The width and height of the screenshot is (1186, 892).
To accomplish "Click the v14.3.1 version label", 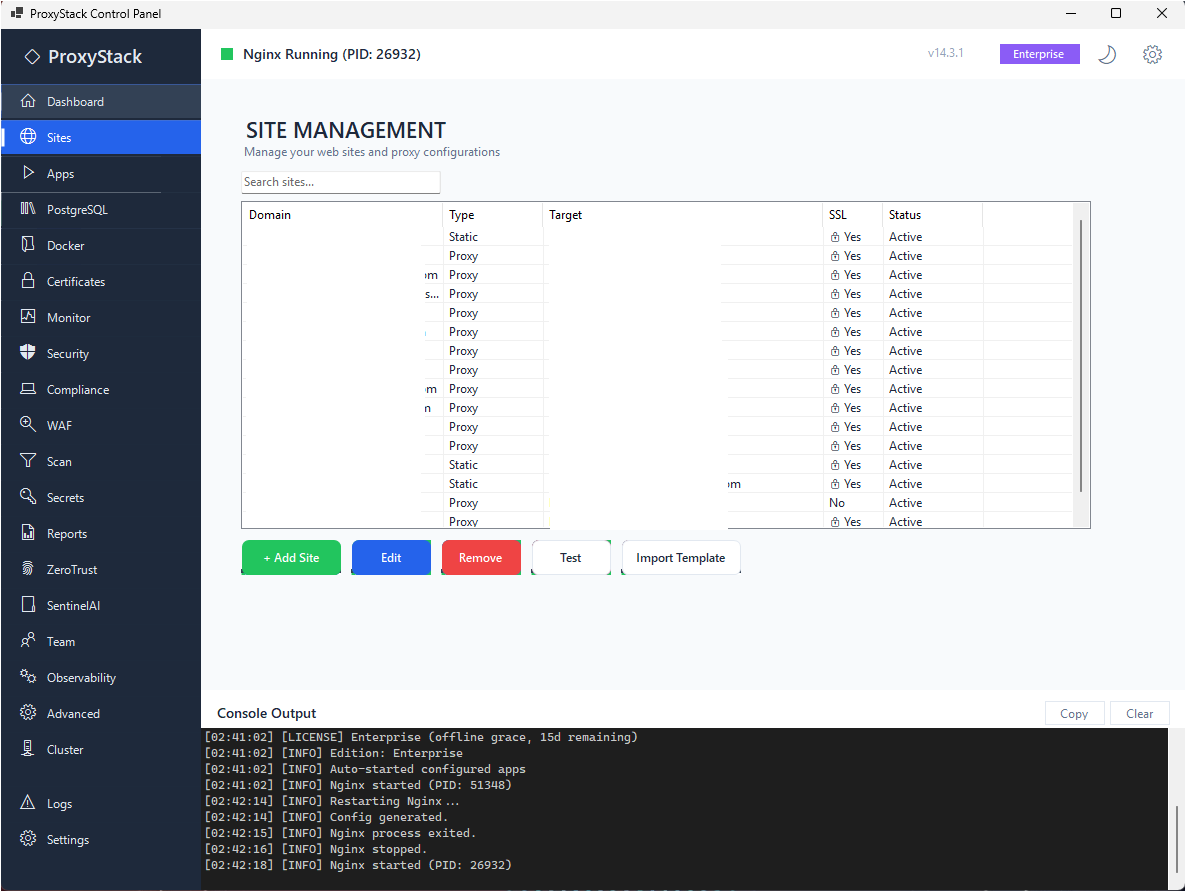I will pyautogui.click(x=945, y=54).
